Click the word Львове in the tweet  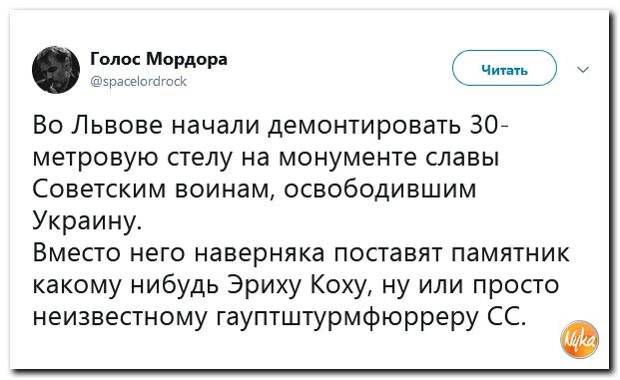[x=117, y=126]
